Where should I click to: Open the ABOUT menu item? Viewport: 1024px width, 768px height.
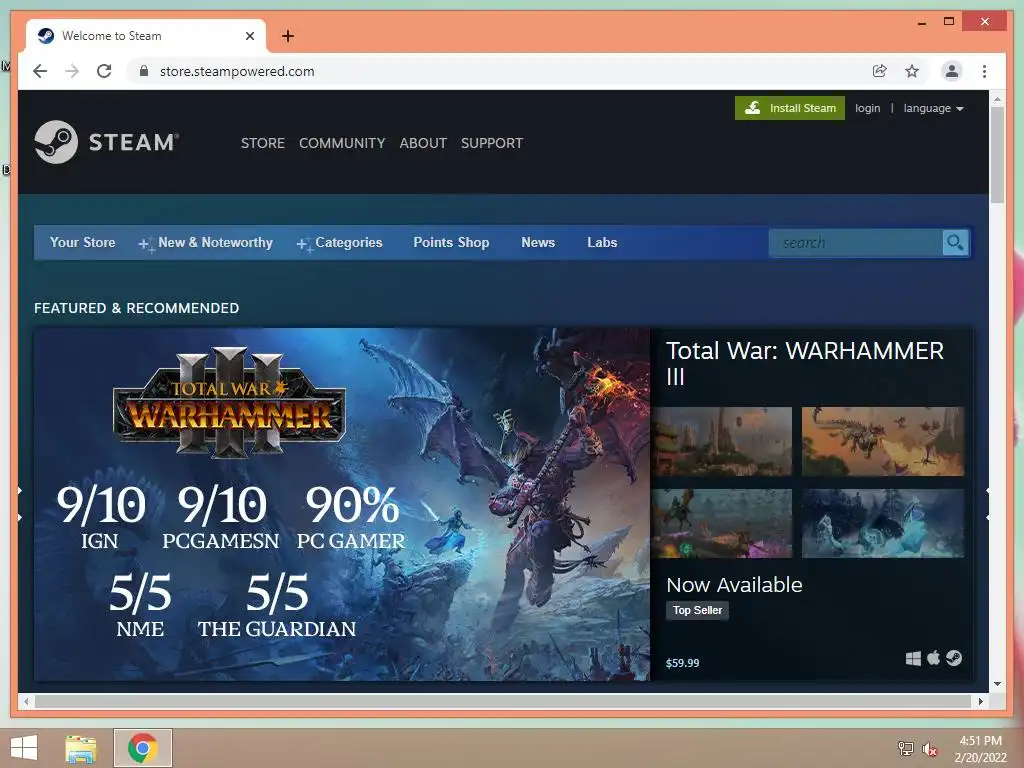pyautogui.click(x=423, y=143)
